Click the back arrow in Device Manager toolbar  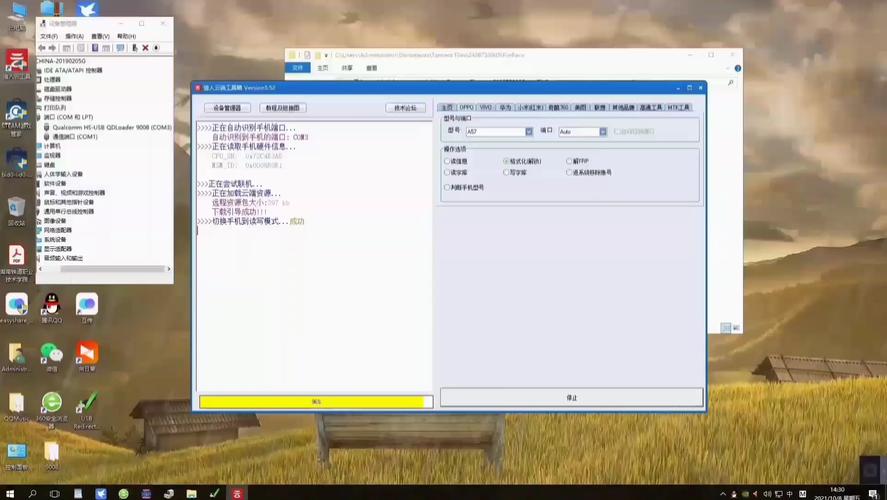(x=42, y=48)
